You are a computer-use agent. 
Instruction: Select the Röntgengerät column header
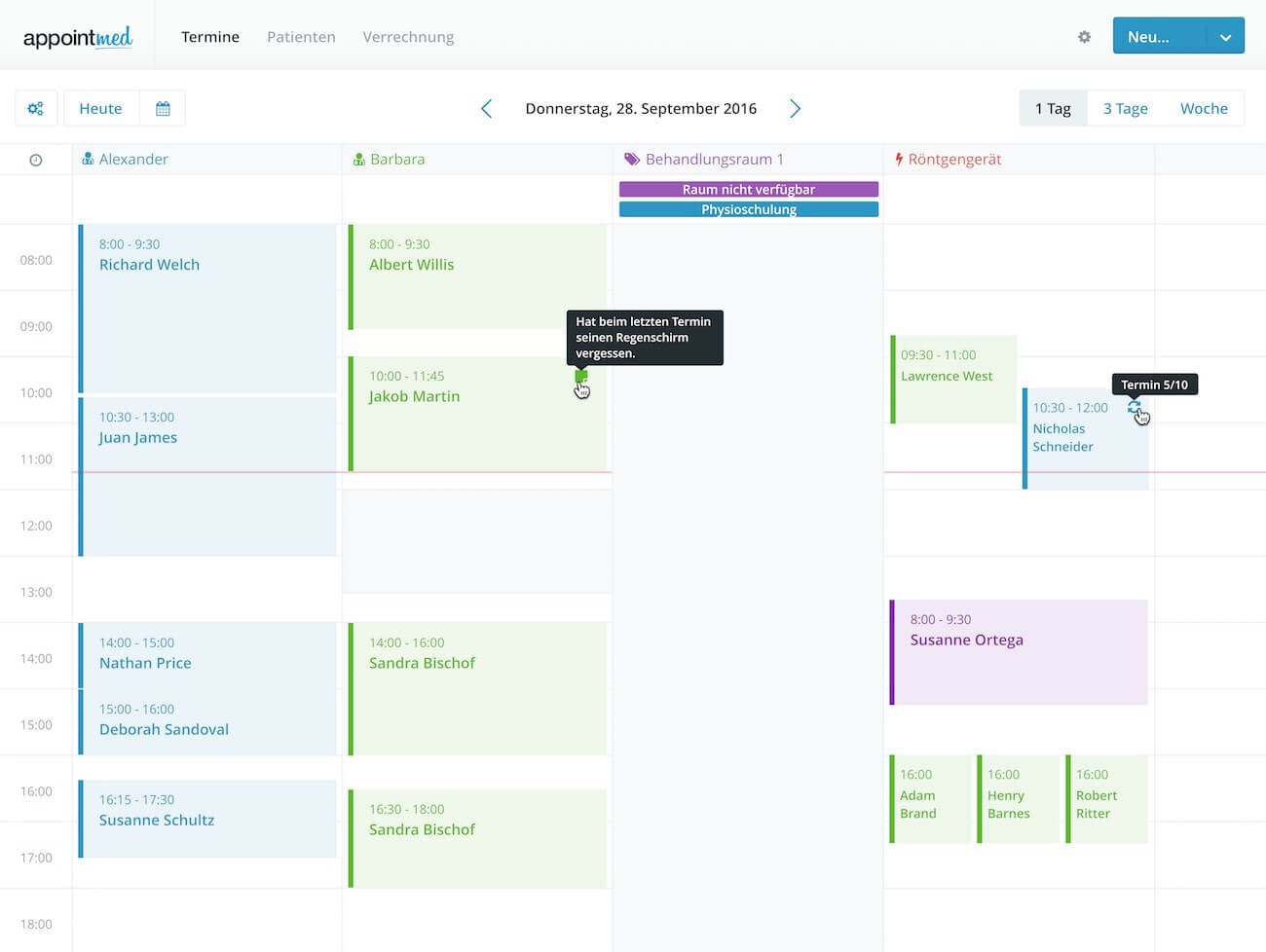coord(1019,159)
